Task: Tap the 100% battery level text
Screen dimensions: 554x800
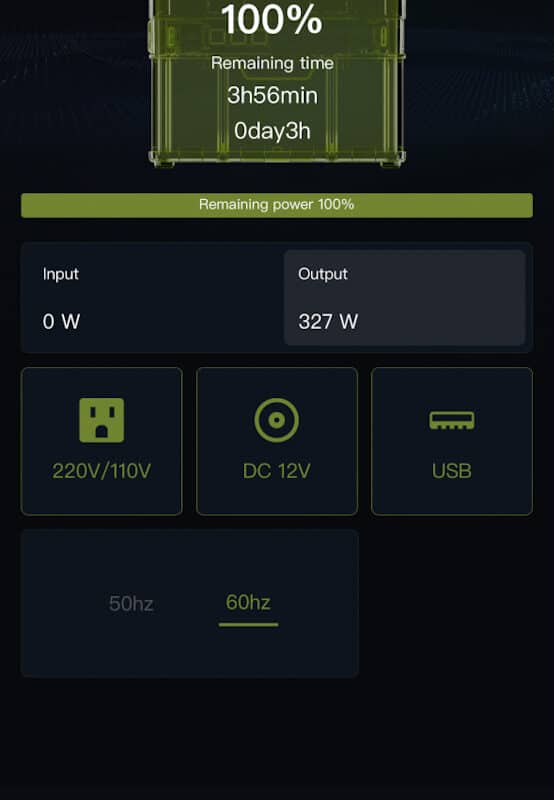Action: point(272,20)
